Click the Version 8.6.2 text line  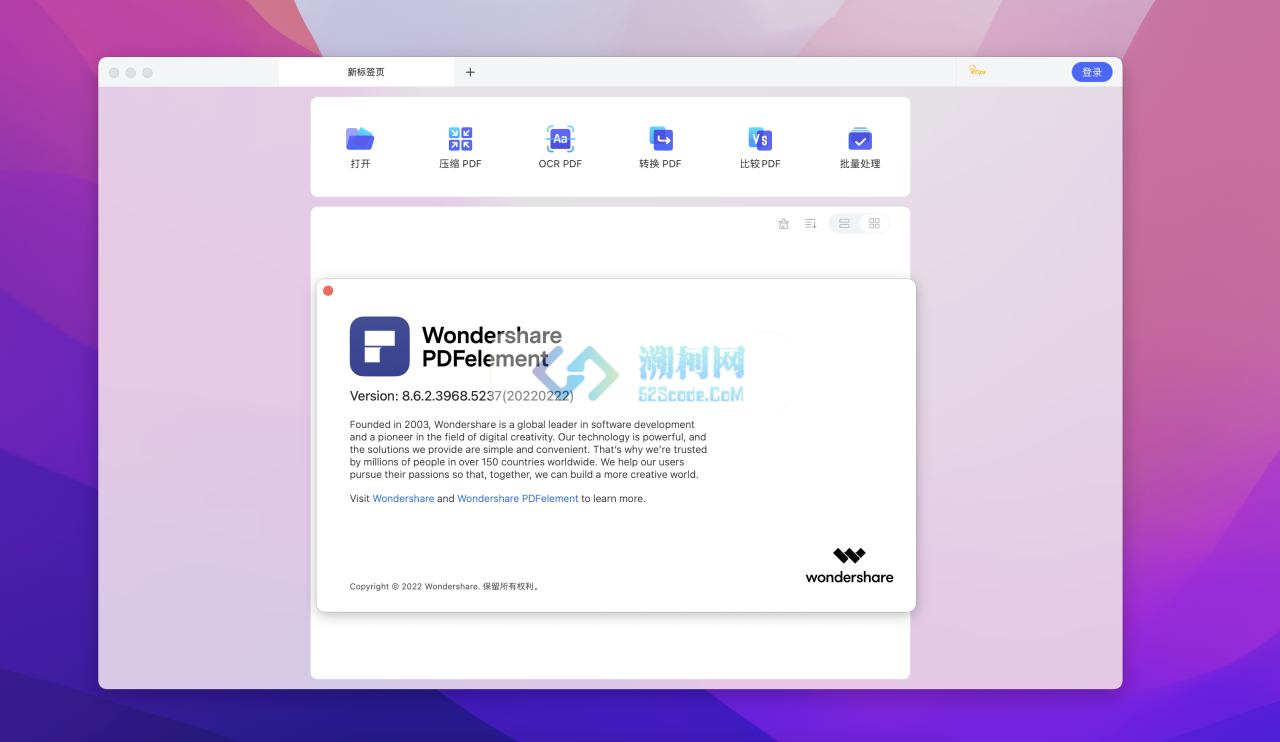point(461,395)
